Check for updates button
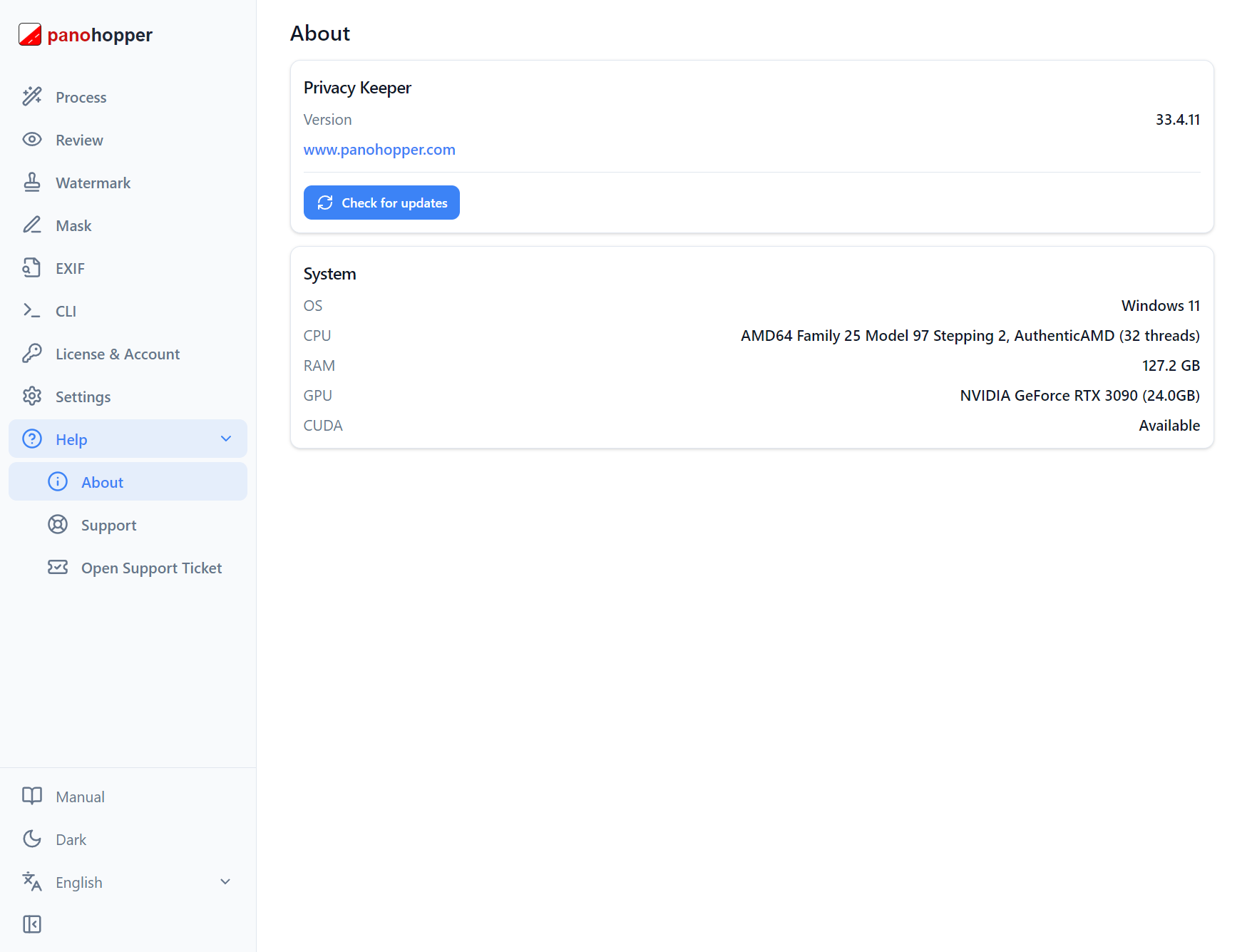The height and width of the screenshot is (952, 1247). (x=381, y=203)
